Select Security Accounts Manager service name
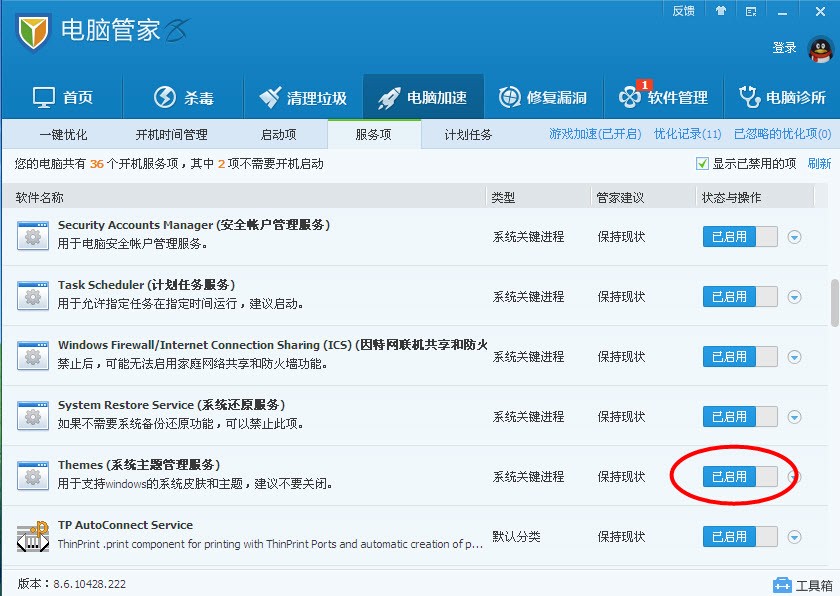This screenshot has width=840, height=596. tap(194, 225)
